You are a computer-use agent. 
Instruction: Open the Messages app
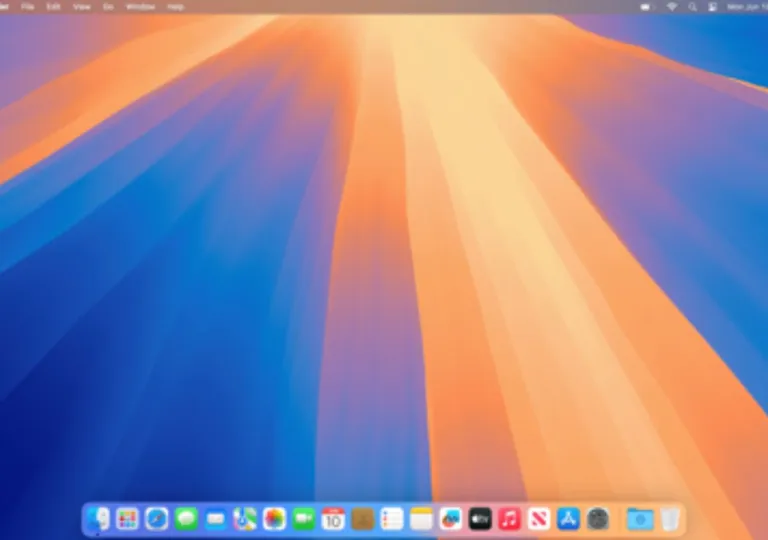[186, 518]
